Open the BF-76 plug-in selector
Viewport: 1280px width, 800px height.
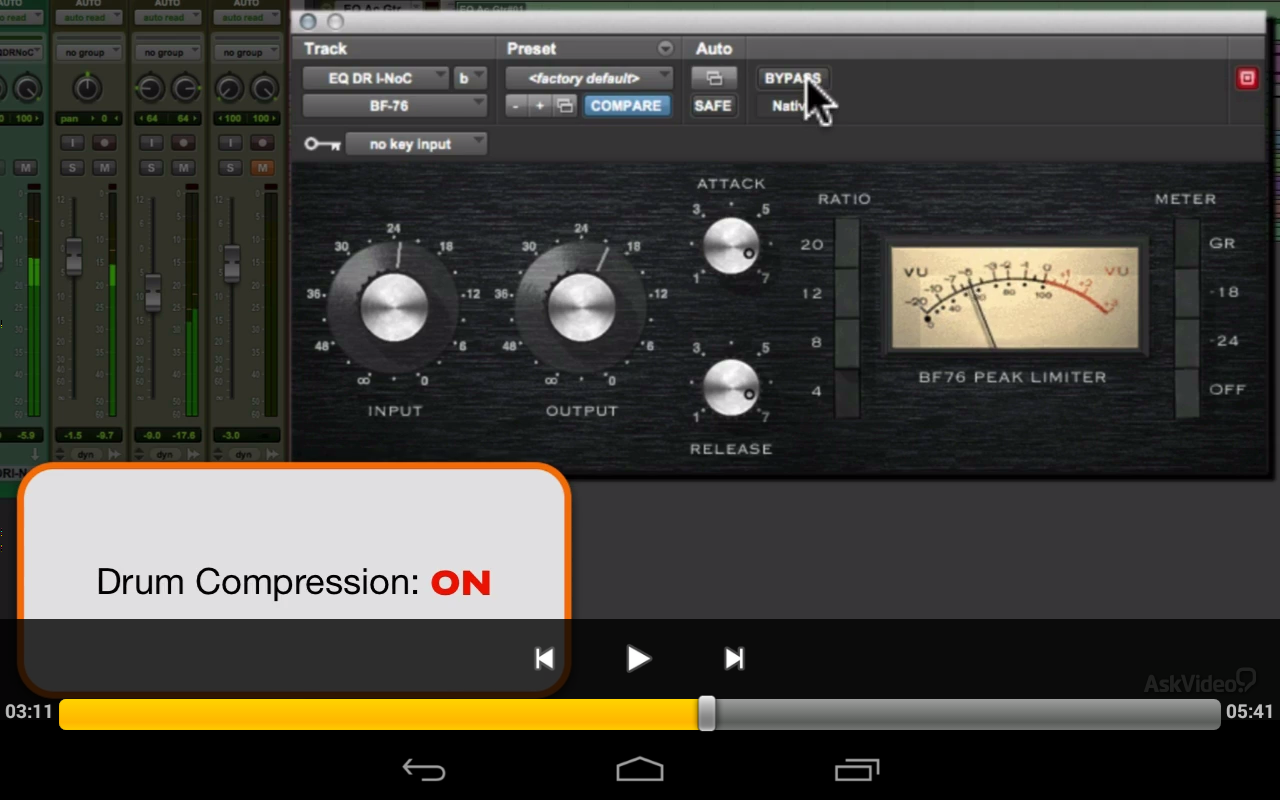click(395, 105)
